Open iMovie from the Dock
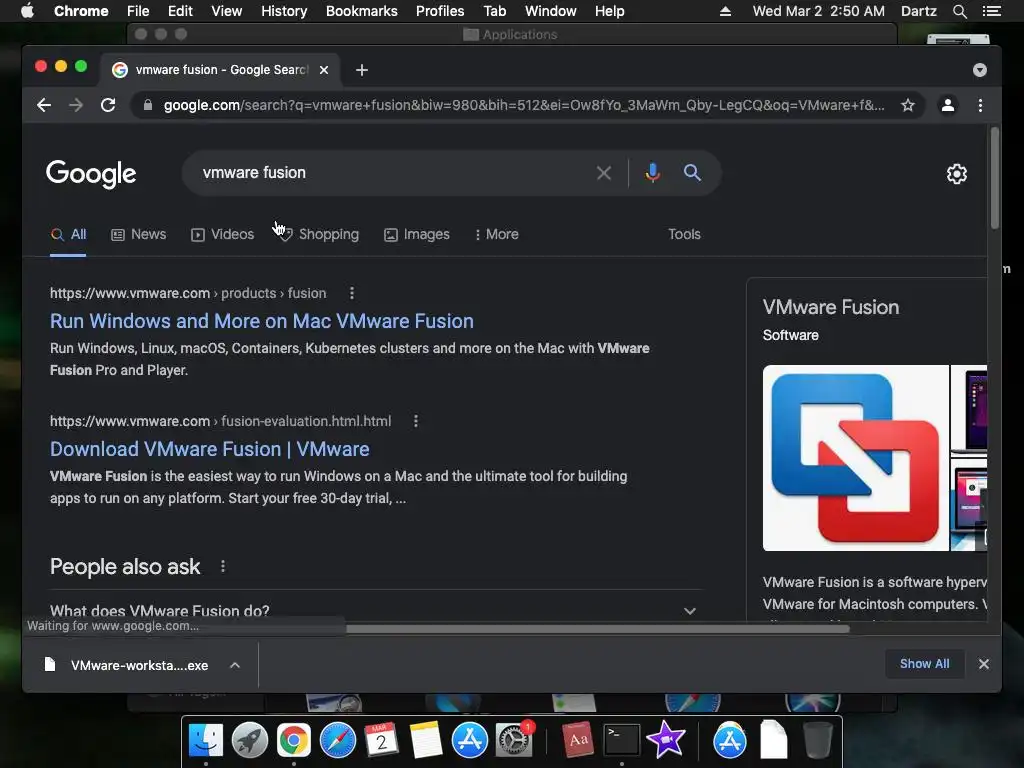This screenshot has height=768, width=1024. click(665, 739)
